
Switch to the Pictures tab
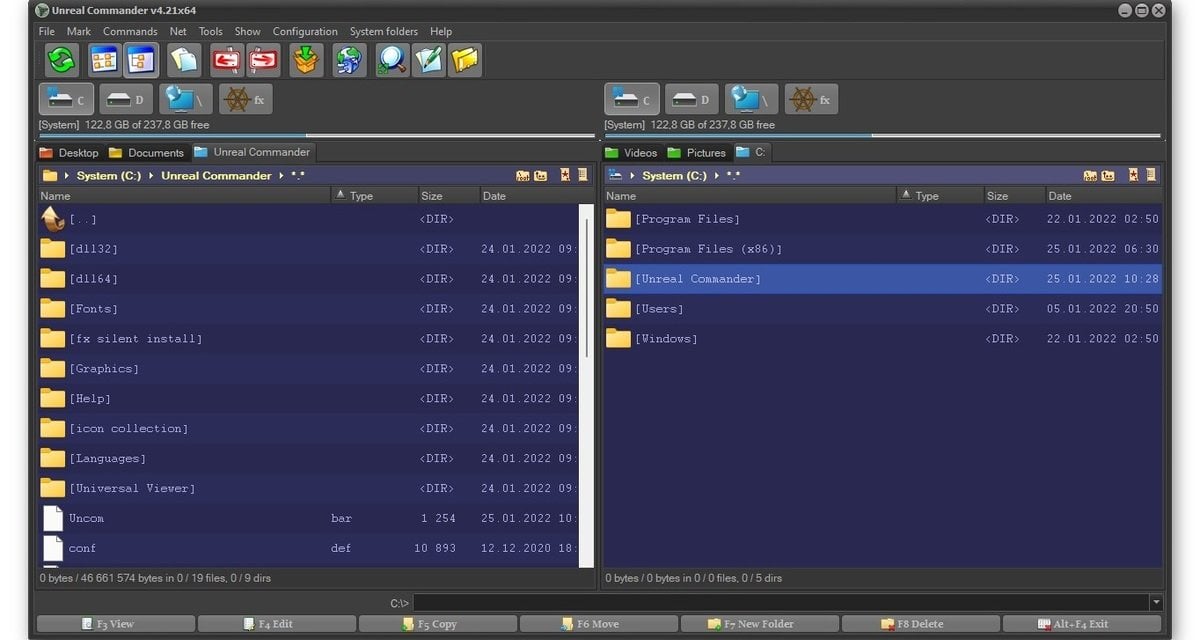697,153
